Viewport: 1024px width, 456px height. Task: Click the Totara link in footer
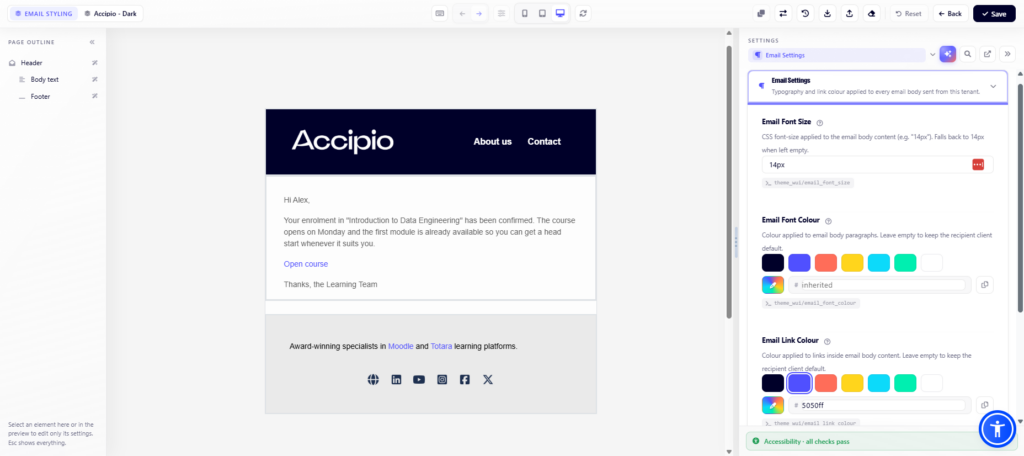441,346
